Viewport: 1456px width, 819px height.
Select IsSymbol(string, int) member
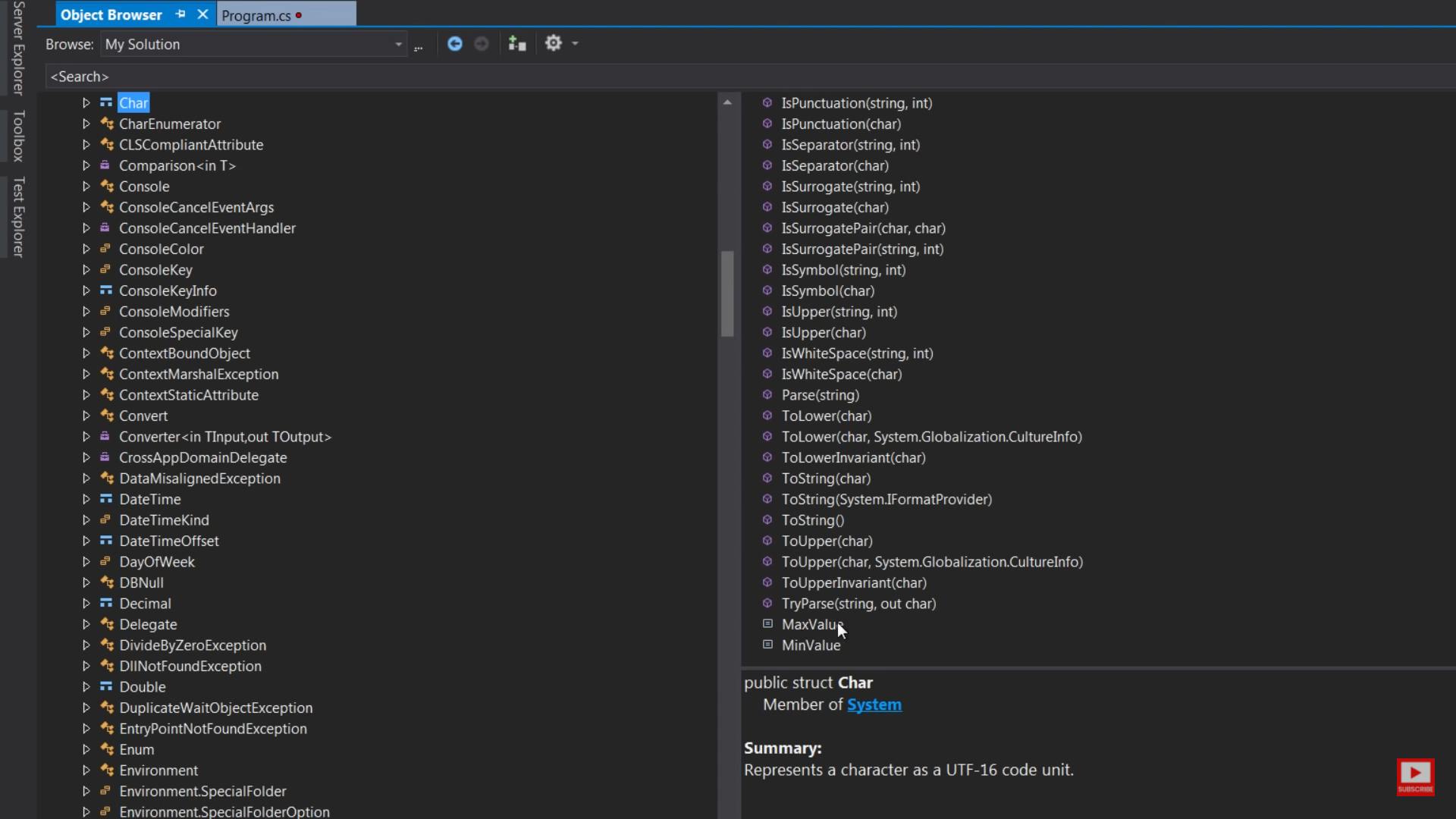tap(843, 270)
